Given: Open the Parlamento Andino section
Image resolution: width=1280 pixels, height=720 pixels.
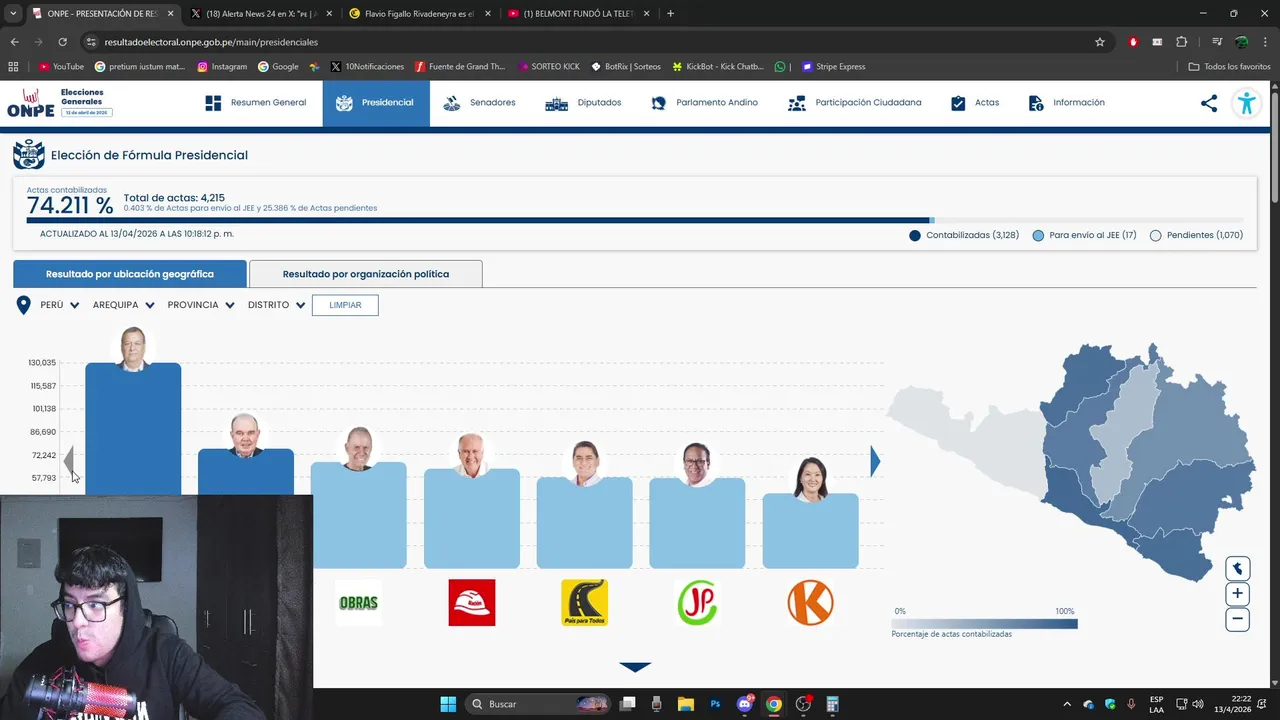Looking at the screenshot, I should (x=705, y=103).
